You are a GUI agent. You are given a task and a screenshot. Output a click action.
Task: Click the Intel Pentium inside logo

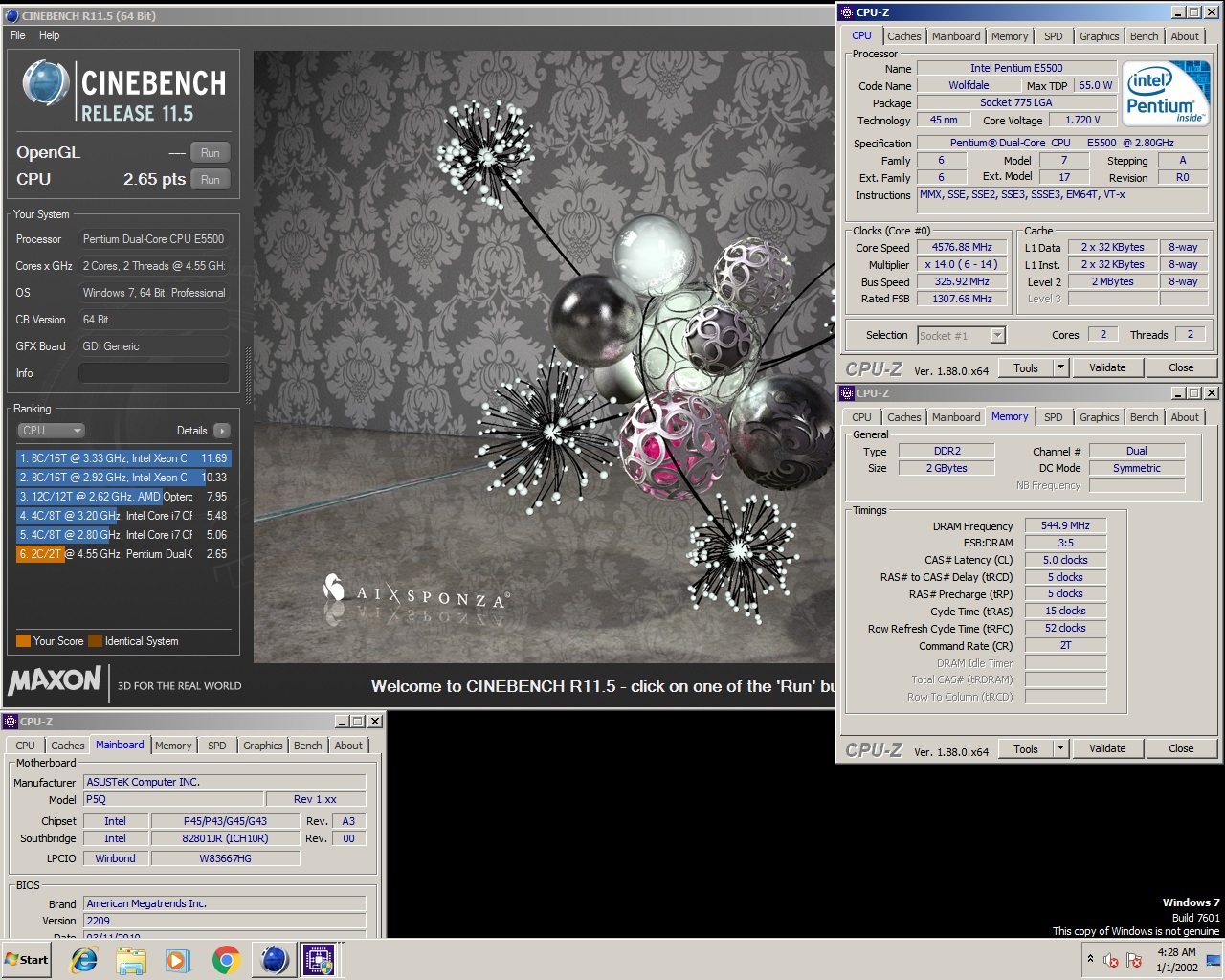(x=1166, y=94)
